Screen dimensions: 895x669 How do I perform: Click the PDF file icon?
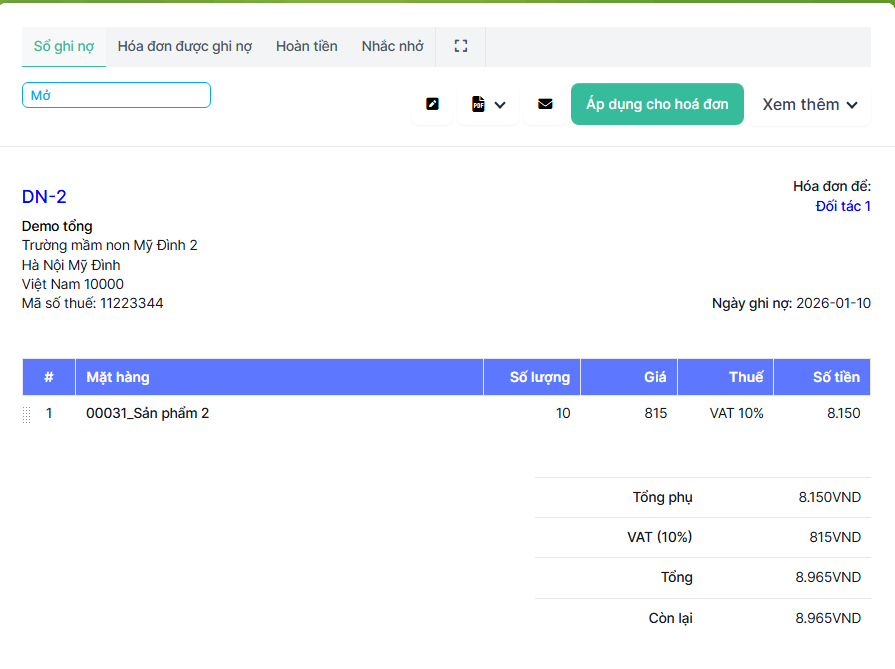pyautogui.click(x=479, y=104)
